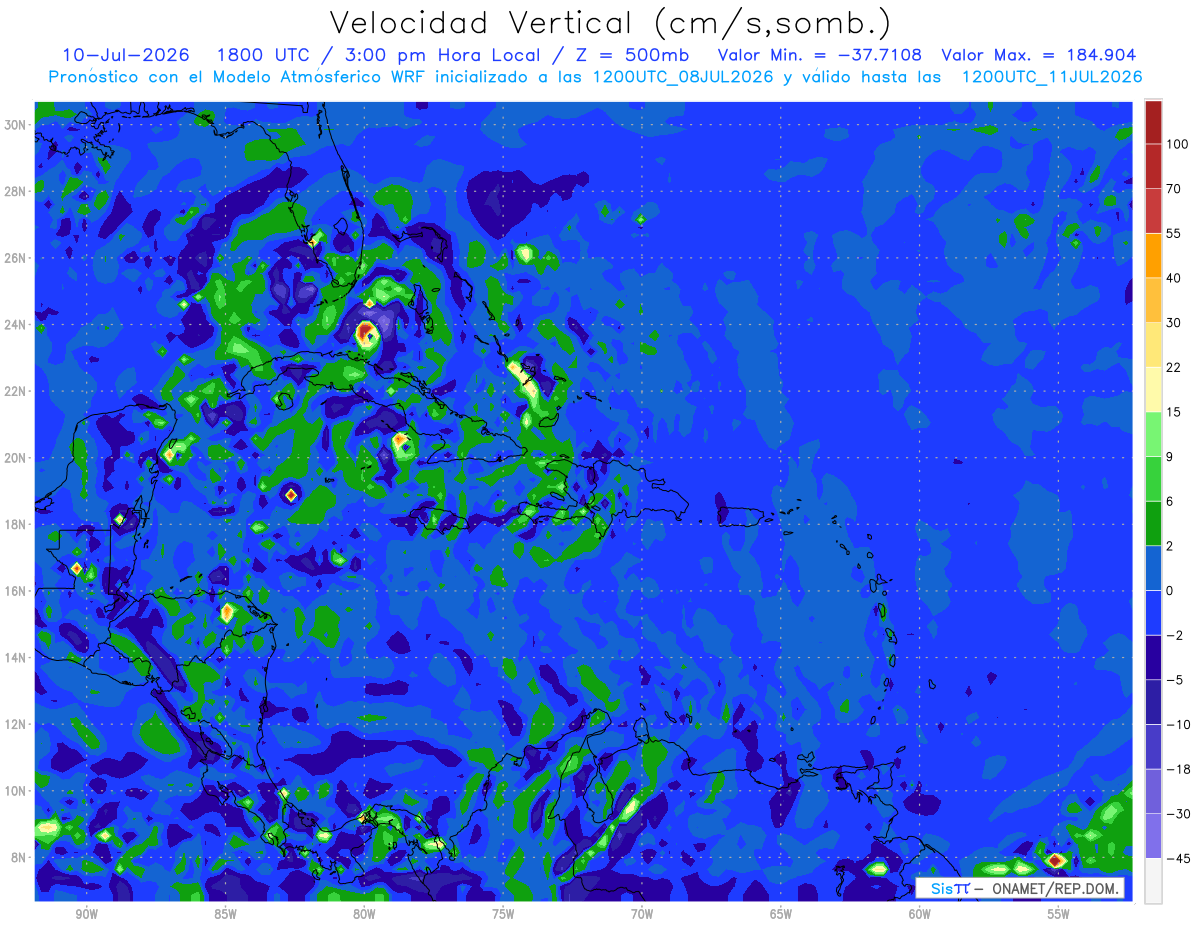
Task: Click the "26N" latitude label
Action: point(16,258)
